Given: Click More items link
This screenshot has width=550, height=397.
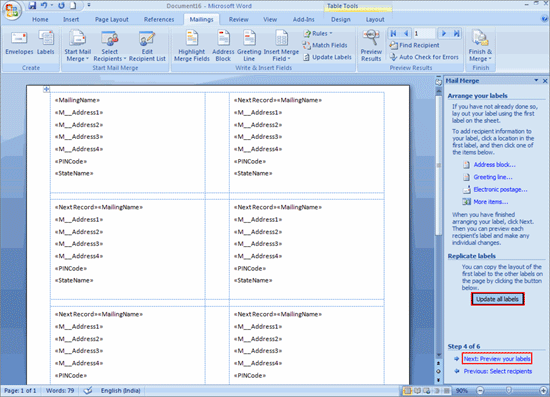Looking at the screenshot, I should pos(490,202).
